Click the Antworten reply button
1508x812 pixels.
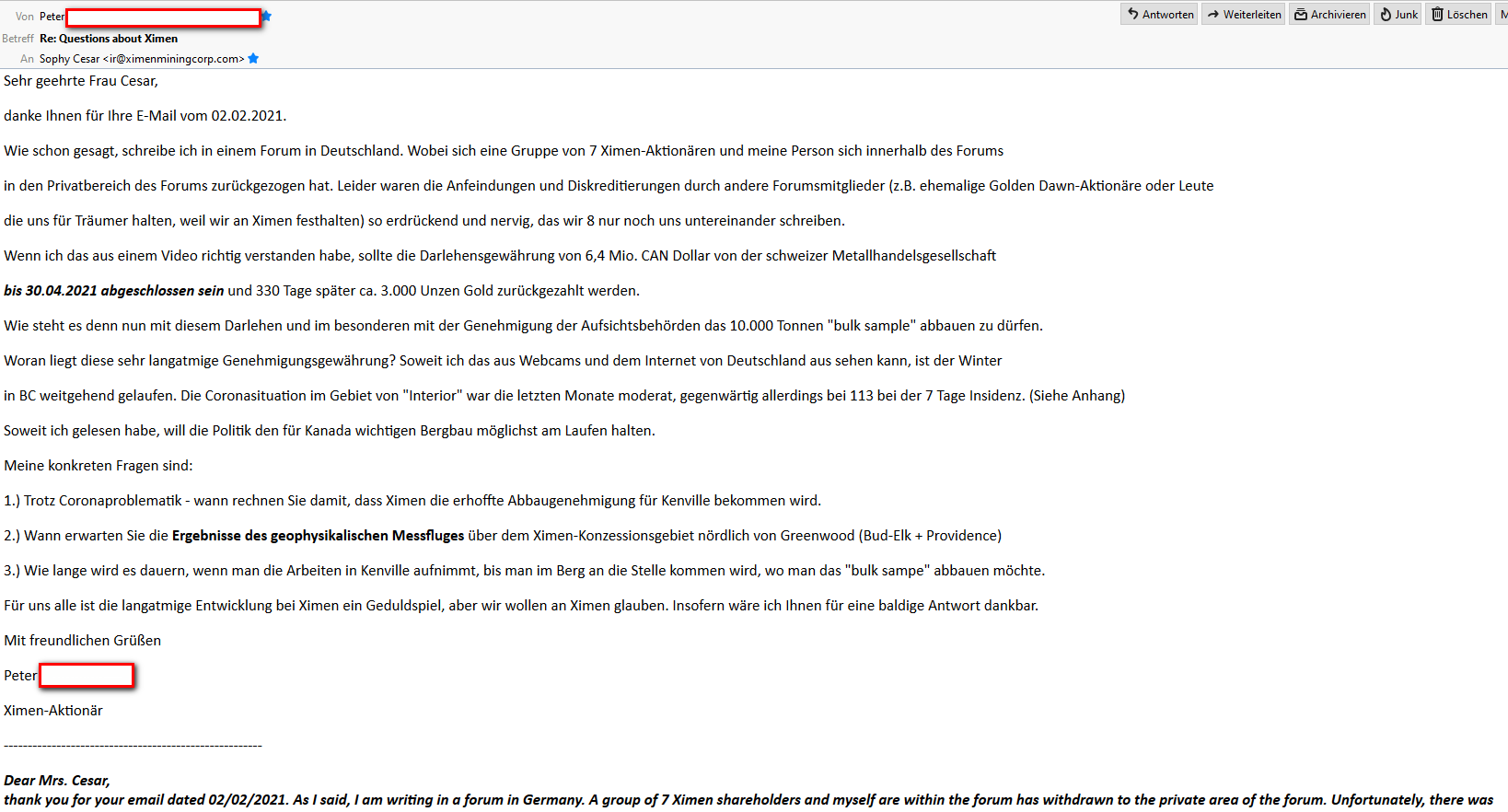[x=1160, y=14]
